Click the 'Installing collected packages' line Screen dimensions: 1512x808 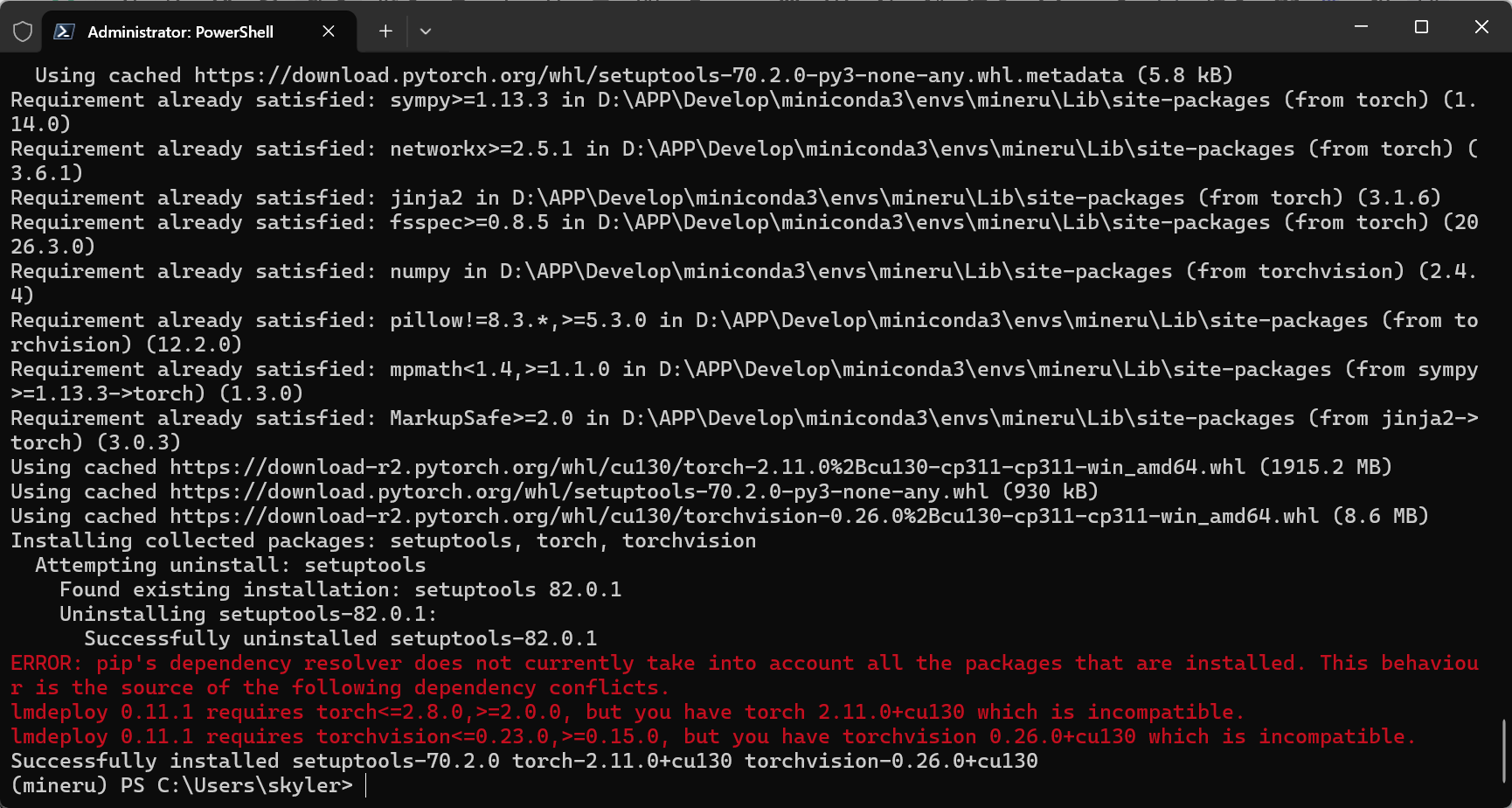tap(383, 540)
